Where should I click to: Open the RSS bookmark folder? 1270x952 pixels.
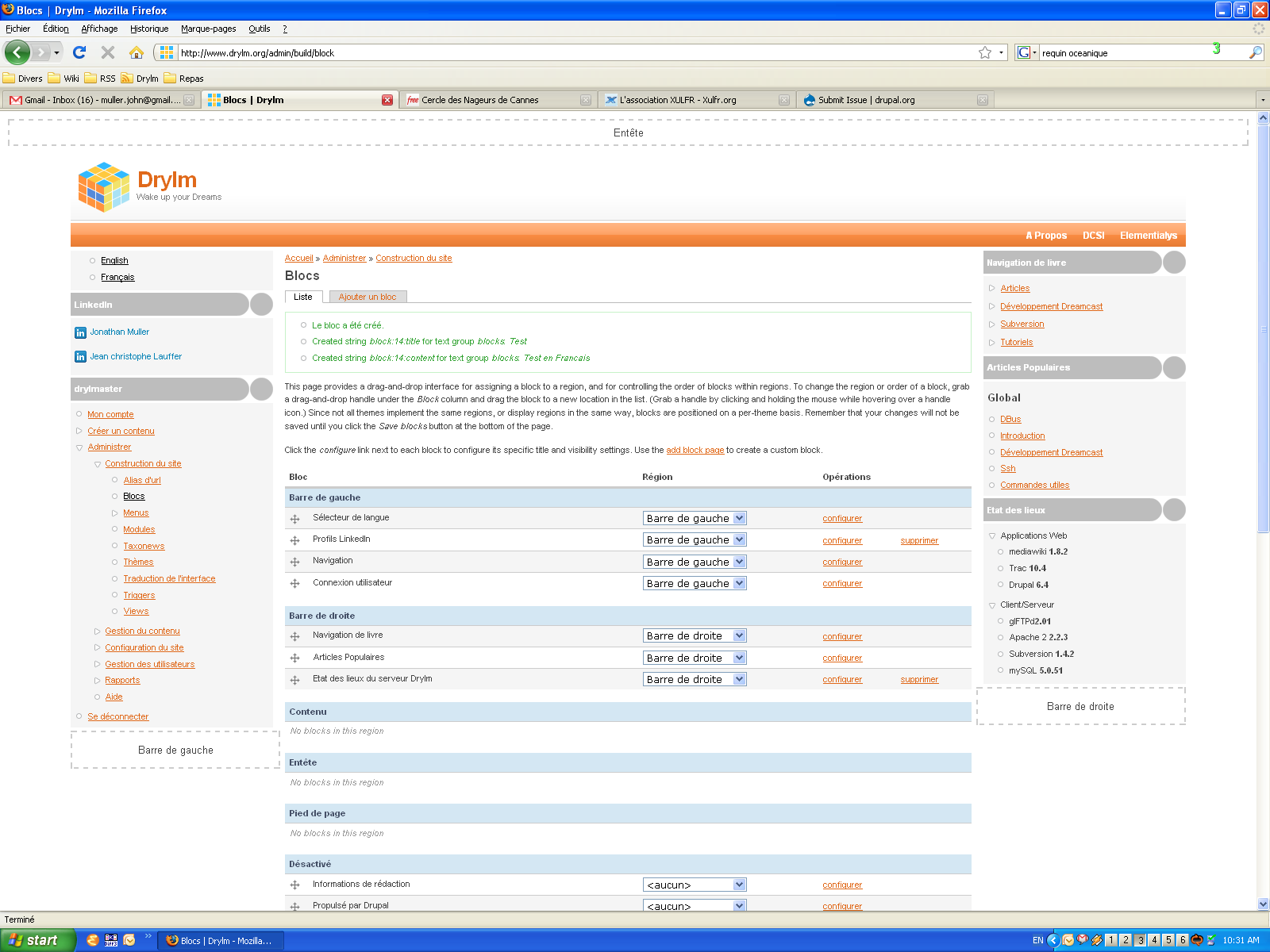(x=100, y=79)
